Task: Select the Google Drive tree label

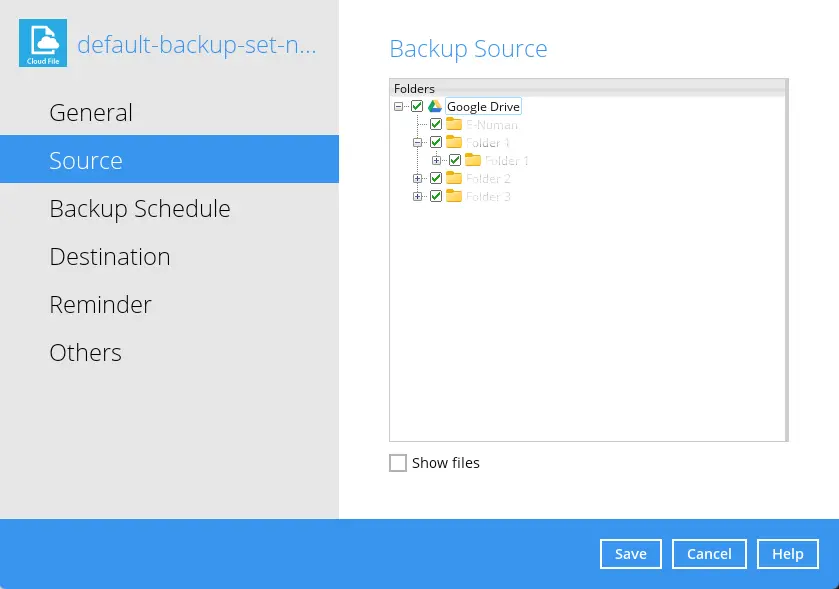Action: [483, 107]
